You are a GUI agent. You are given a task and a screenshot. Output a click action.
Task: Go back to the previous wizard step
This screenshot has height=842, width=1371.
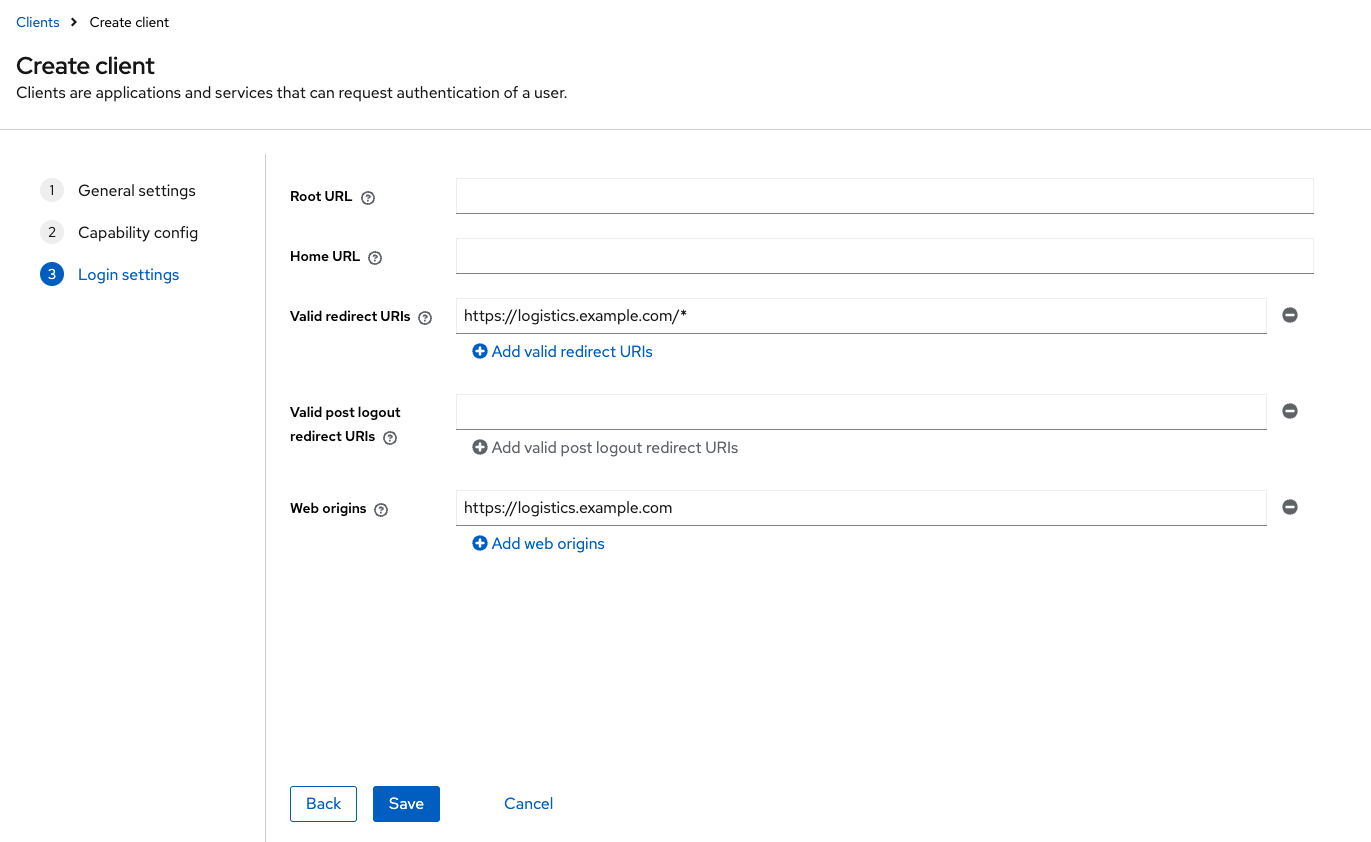coord(323,803)
